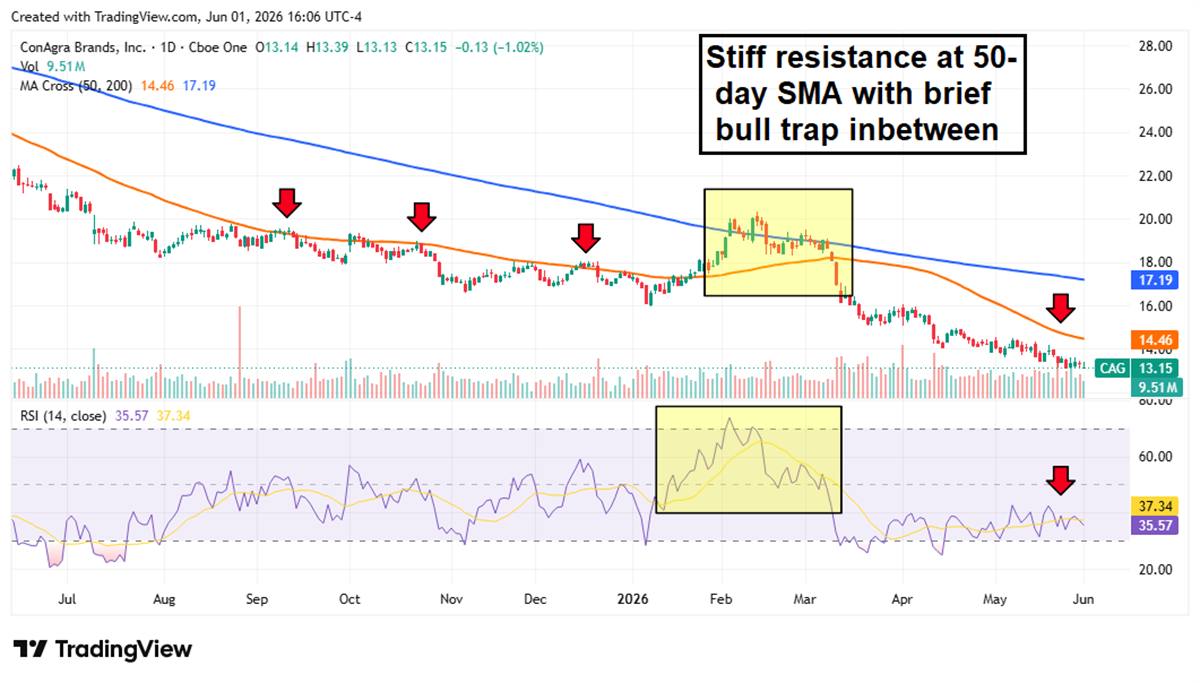Click the Jul label on the time axis
This screenshot has width=1200, height=683.
[66, 600]
